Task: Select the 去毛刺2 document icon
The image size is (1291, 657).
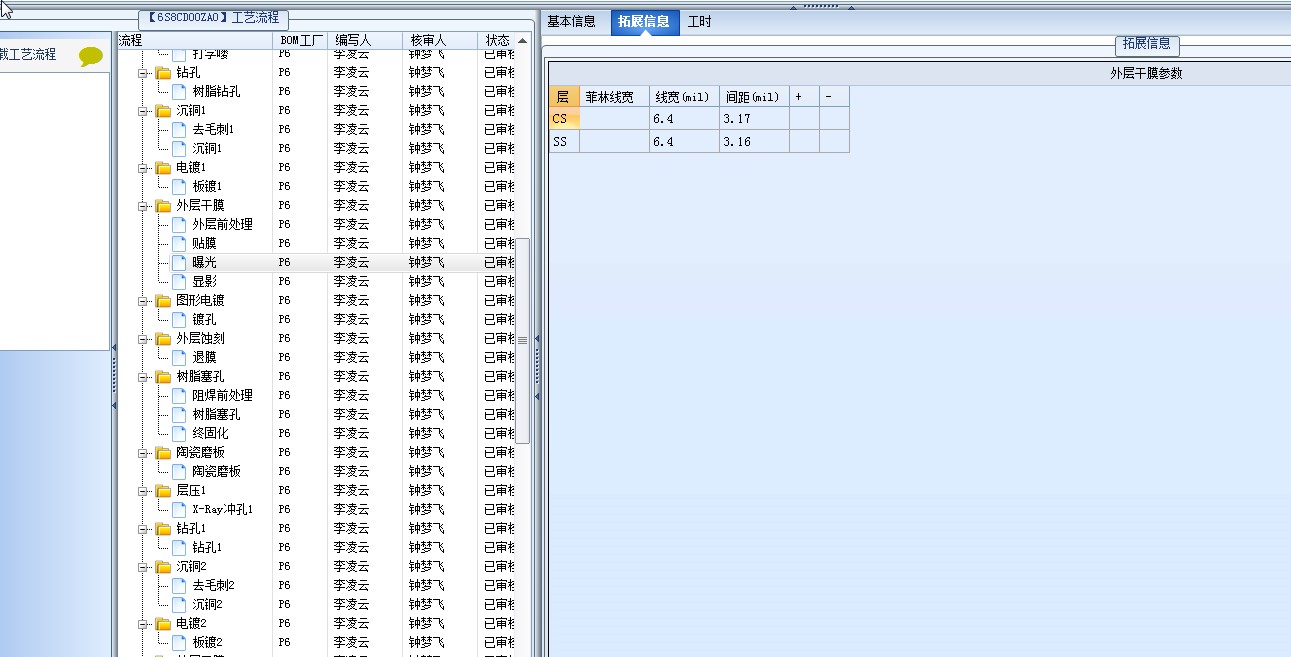Action: point(179,586)
